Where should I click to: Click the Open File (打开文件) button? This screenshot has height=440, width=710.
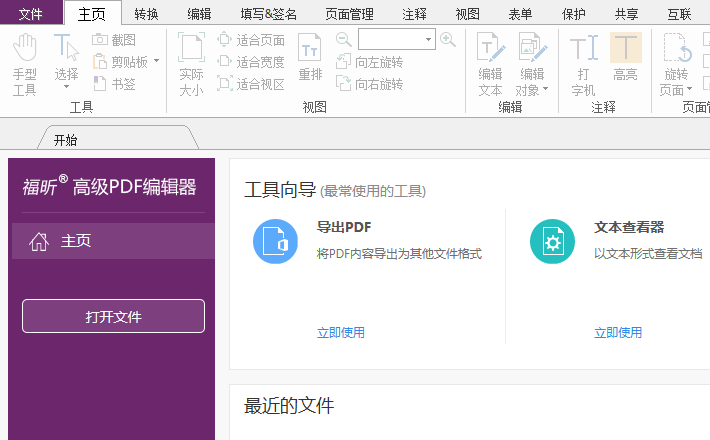(113, 316)
